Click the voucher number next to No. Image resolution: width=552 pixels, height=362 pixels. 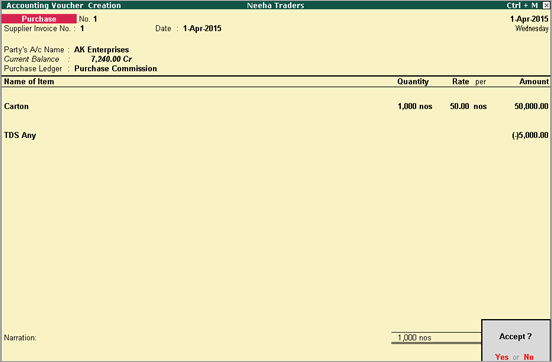click(95, 19)
